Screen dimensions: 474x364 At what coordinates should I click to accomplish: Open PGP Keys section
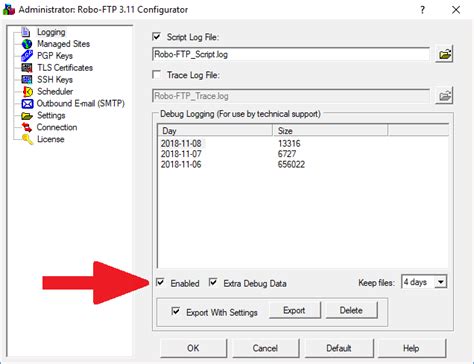pyautogui.click(x=55, y=56)
